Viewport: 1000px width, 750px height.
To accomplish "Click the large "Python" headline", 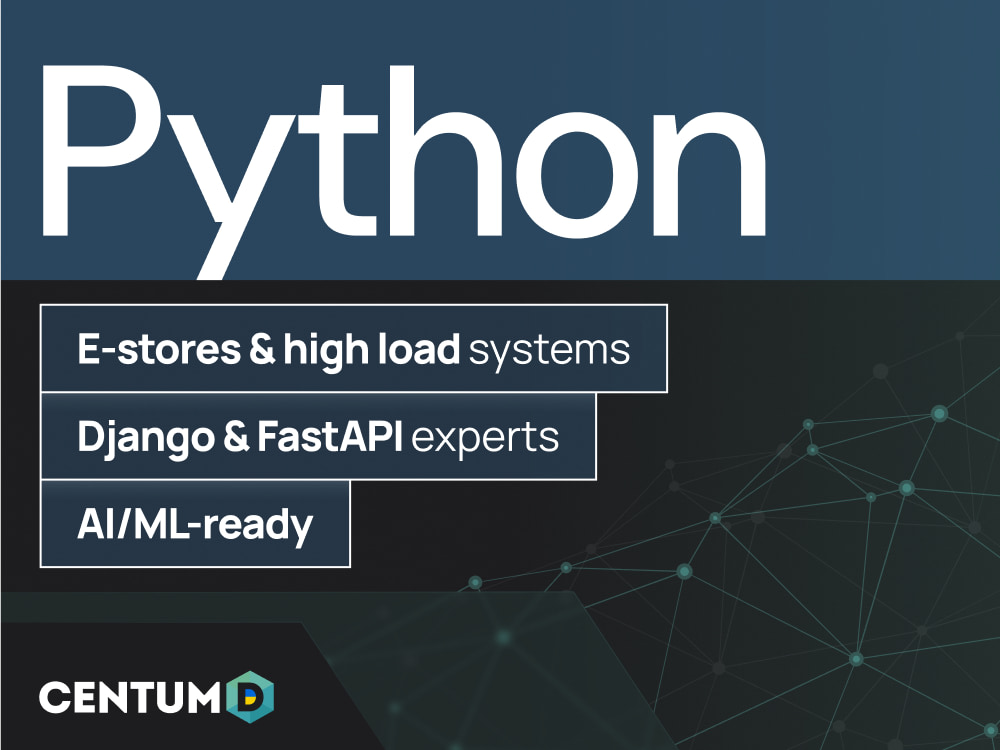I will pyautogui.click(x=404, y=171).
